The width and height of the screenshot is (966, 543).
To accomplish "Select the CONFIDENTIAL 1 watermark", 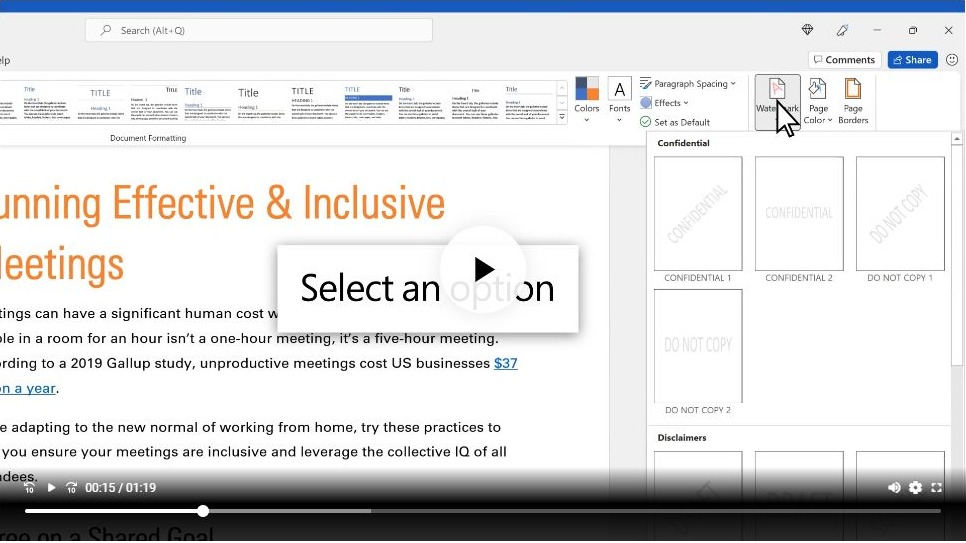I will tap(697, 219).
